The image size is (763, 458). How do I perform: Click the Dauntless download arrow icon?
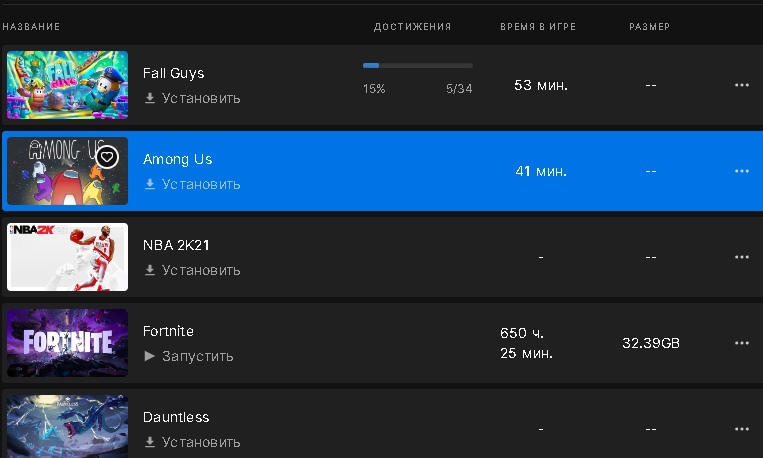[150, 442]
